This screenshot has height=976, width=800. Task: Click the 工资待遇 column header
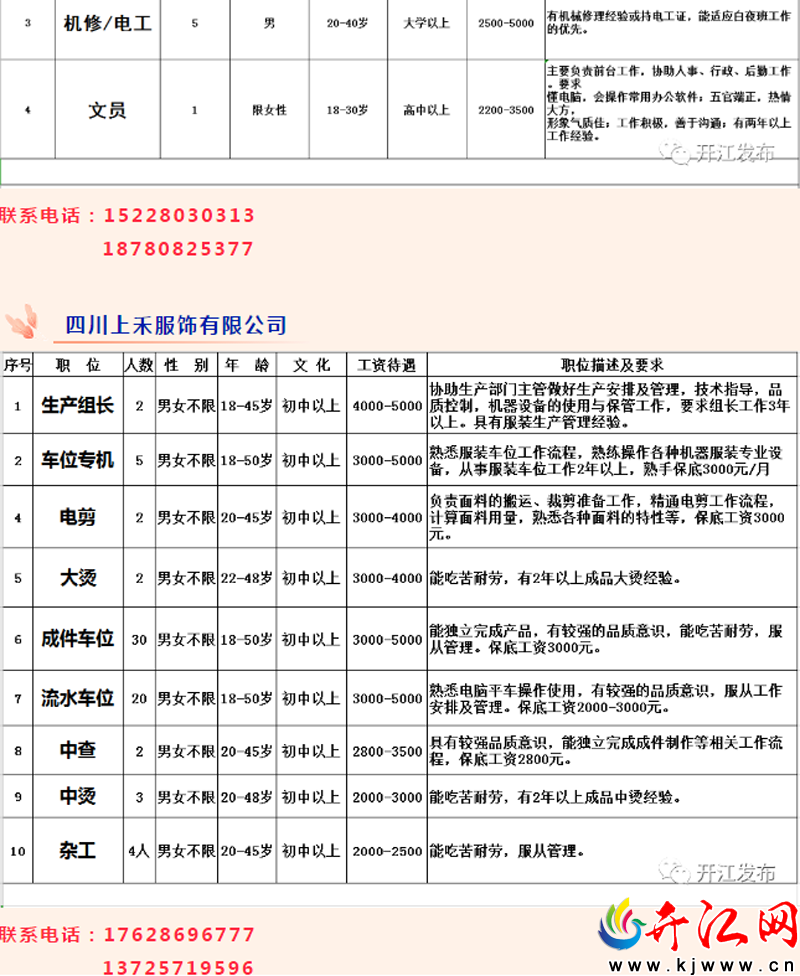pyautogui.click(x=387, y=365)
